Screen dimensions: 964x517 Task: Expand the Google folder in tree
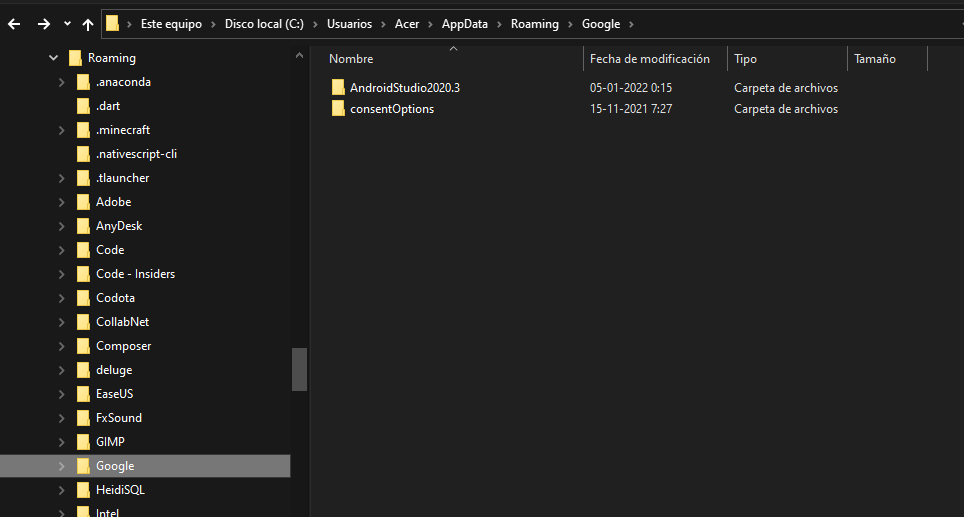coord(62,466)
